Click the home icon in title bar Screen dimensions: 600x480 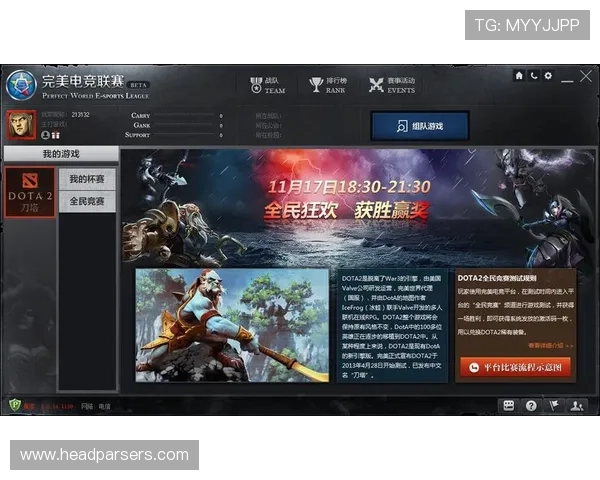[519, 75]
